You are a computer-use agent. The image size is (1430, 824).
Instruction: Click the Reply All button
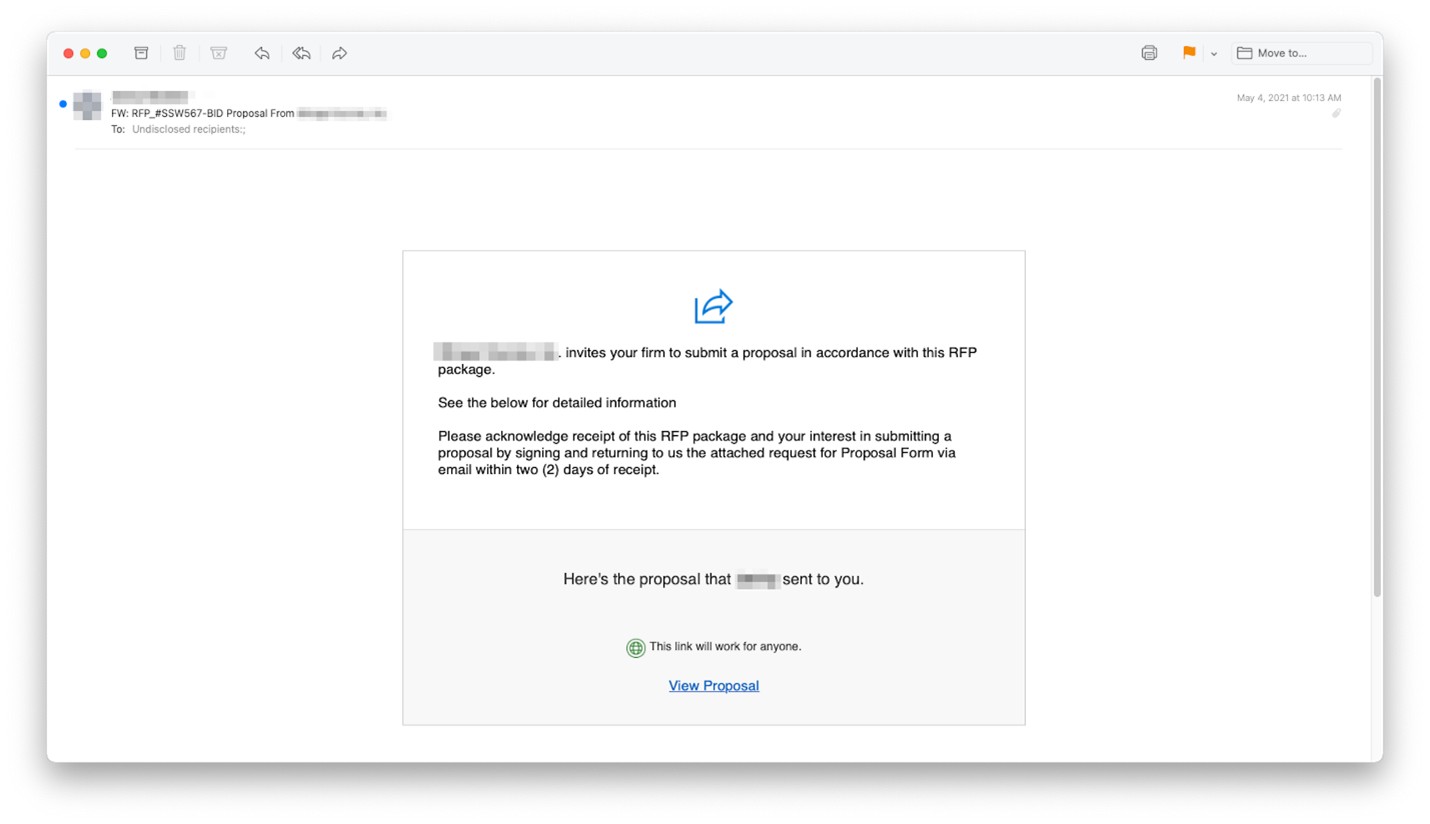[300, 53]
